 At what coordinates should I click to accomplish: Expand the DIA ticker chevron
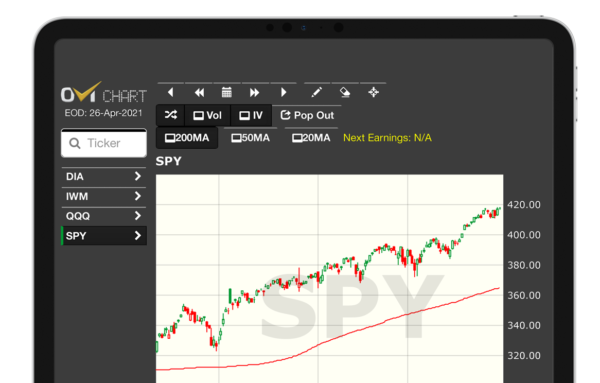(138, 176)
